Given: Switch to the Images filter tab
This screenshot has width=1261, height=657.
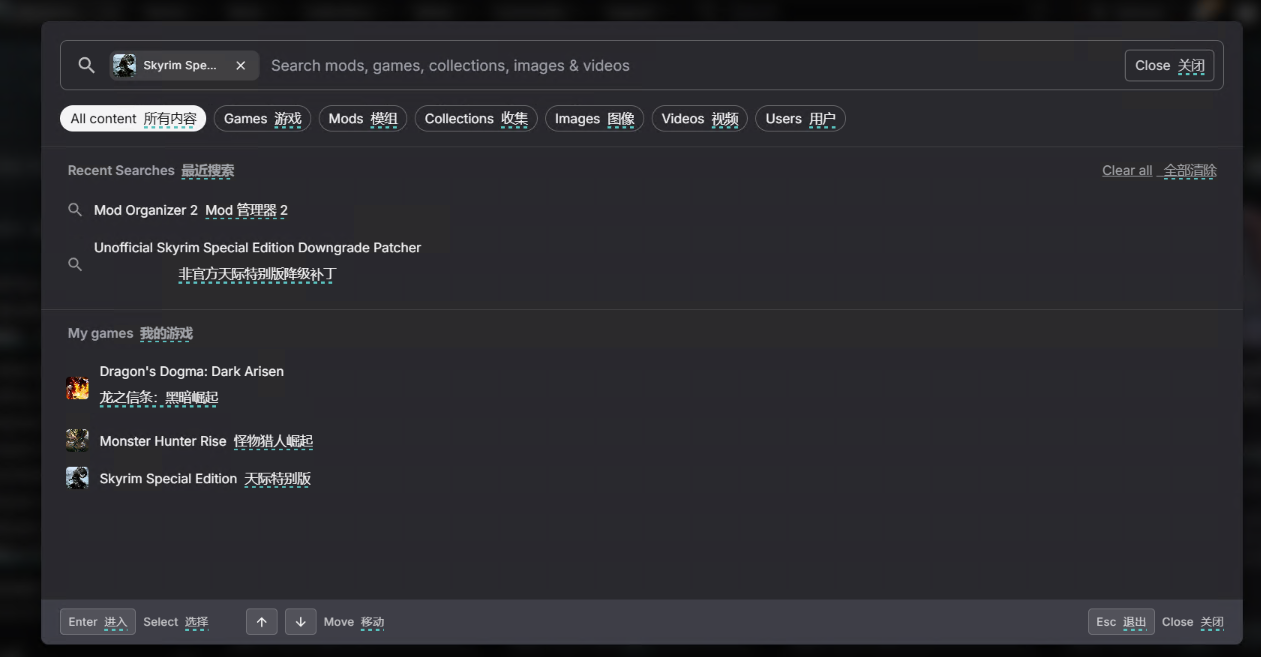Looking at the screenshot, I should (x=594, y=118).
